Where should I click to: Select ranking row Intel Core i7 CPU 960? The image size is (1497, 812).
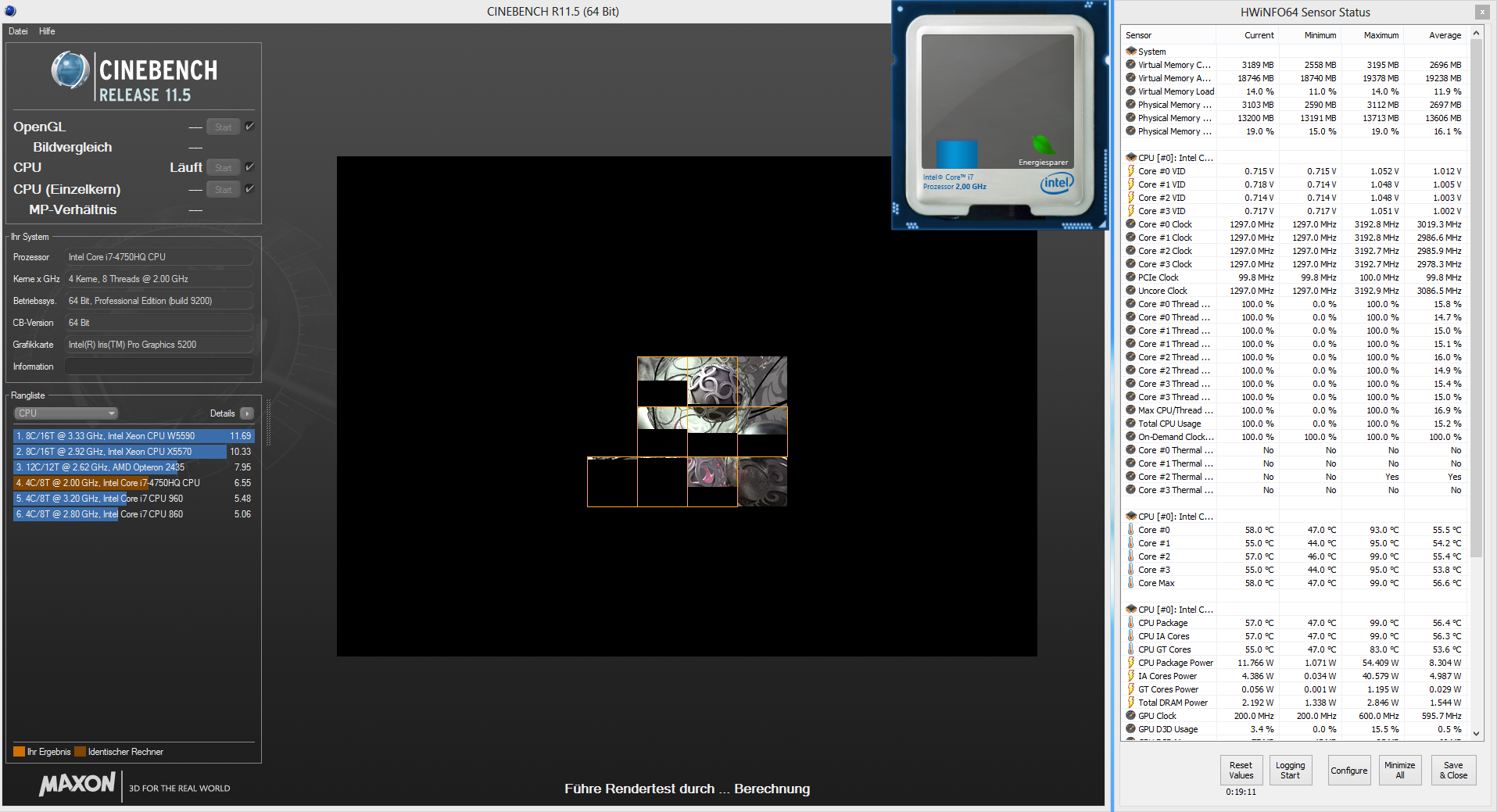(x=133, y=499)
